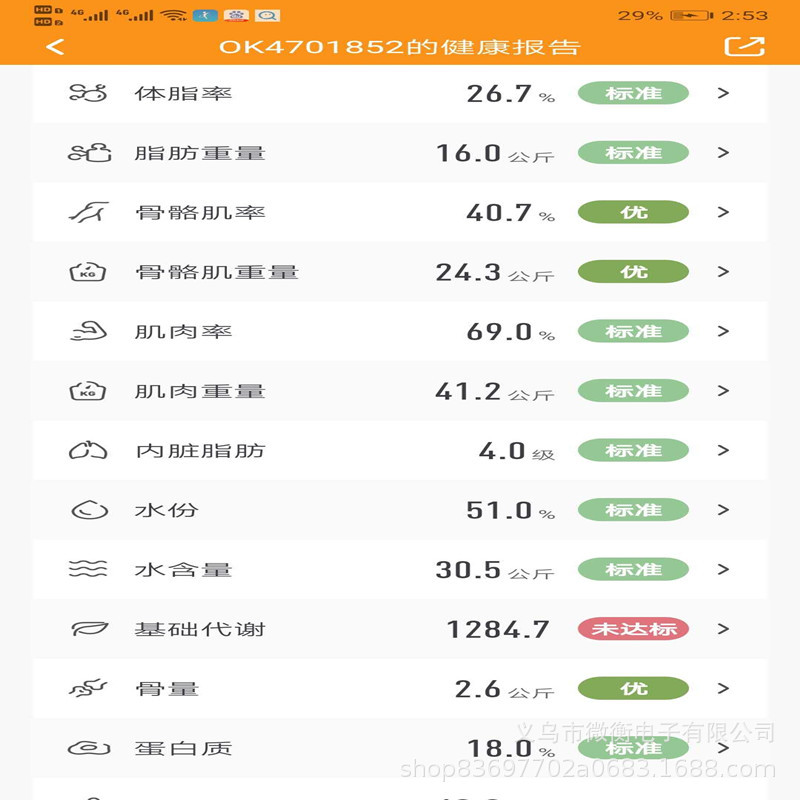Tap the bone mass icon

[x=88, y=688]
